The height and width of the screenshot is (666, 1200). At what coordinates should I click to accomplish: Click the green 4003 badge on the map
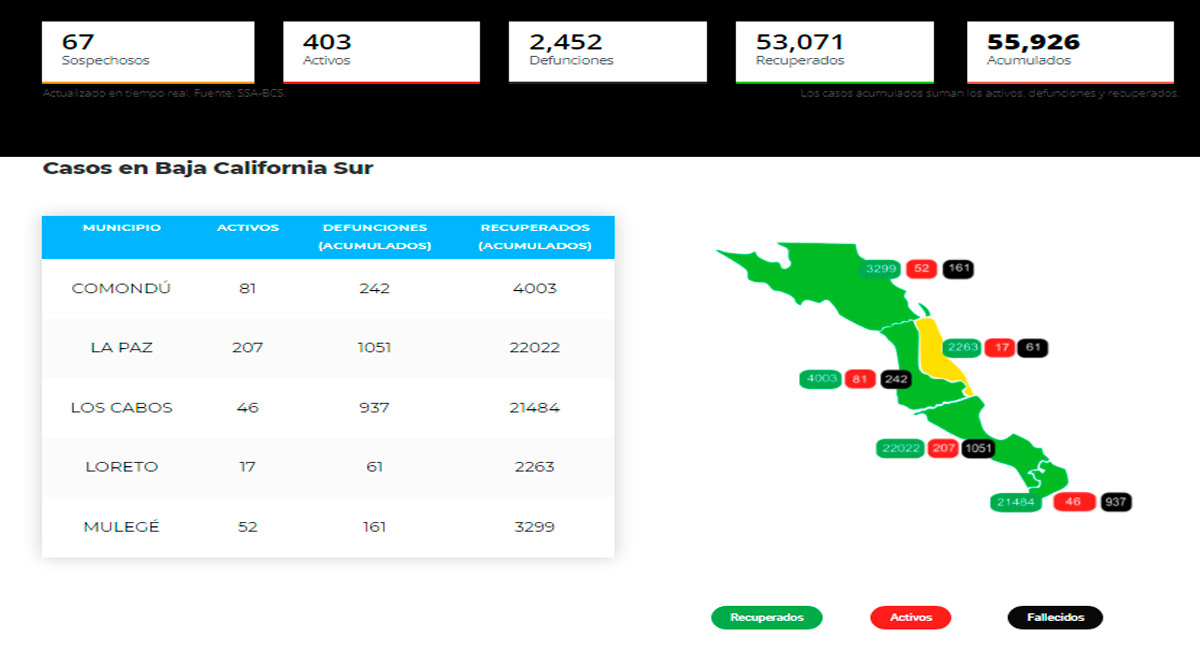point(821,379)
